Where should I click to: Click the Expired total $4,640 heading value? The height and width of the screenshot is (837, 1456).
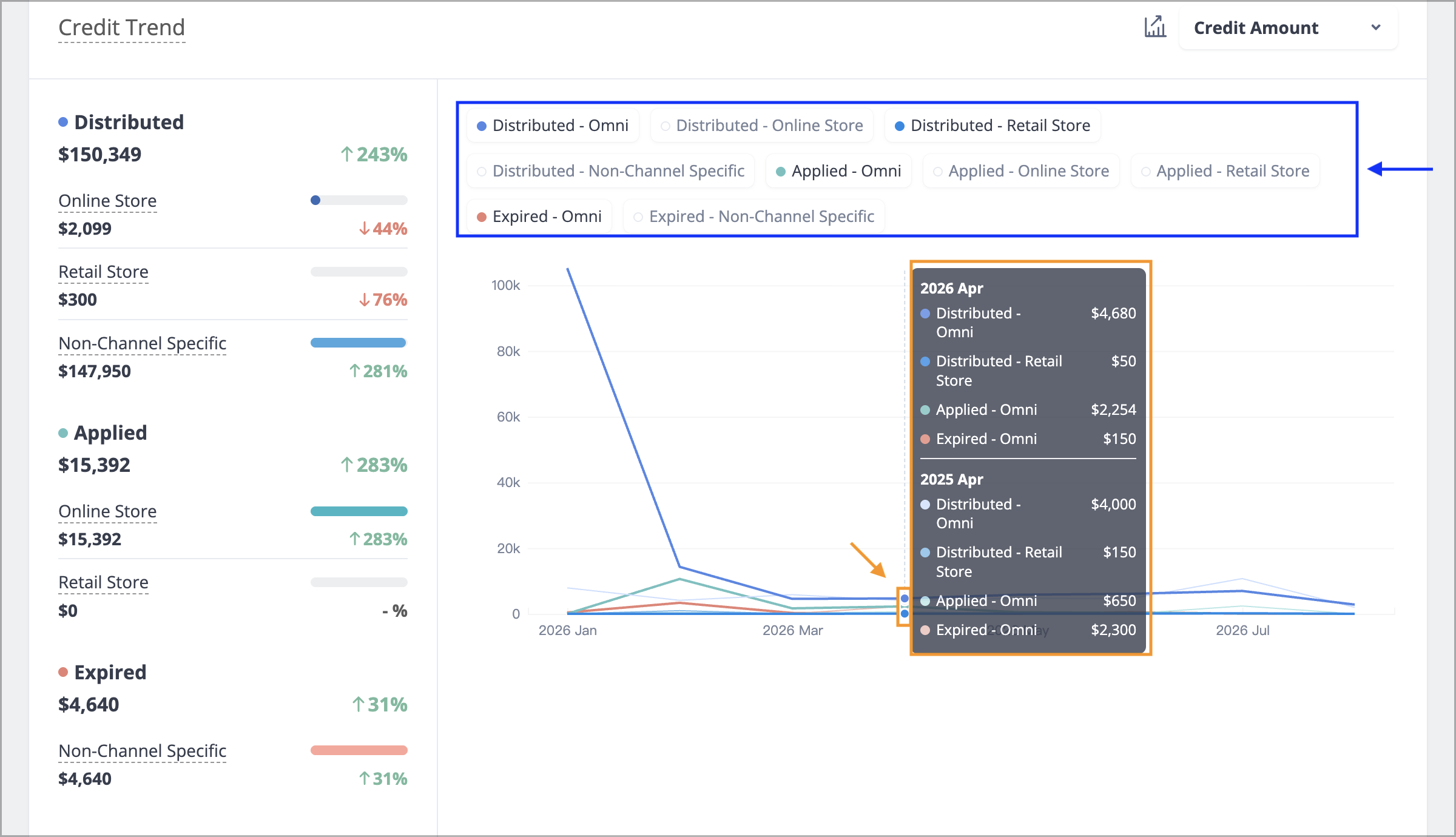[x=89, y=705]
